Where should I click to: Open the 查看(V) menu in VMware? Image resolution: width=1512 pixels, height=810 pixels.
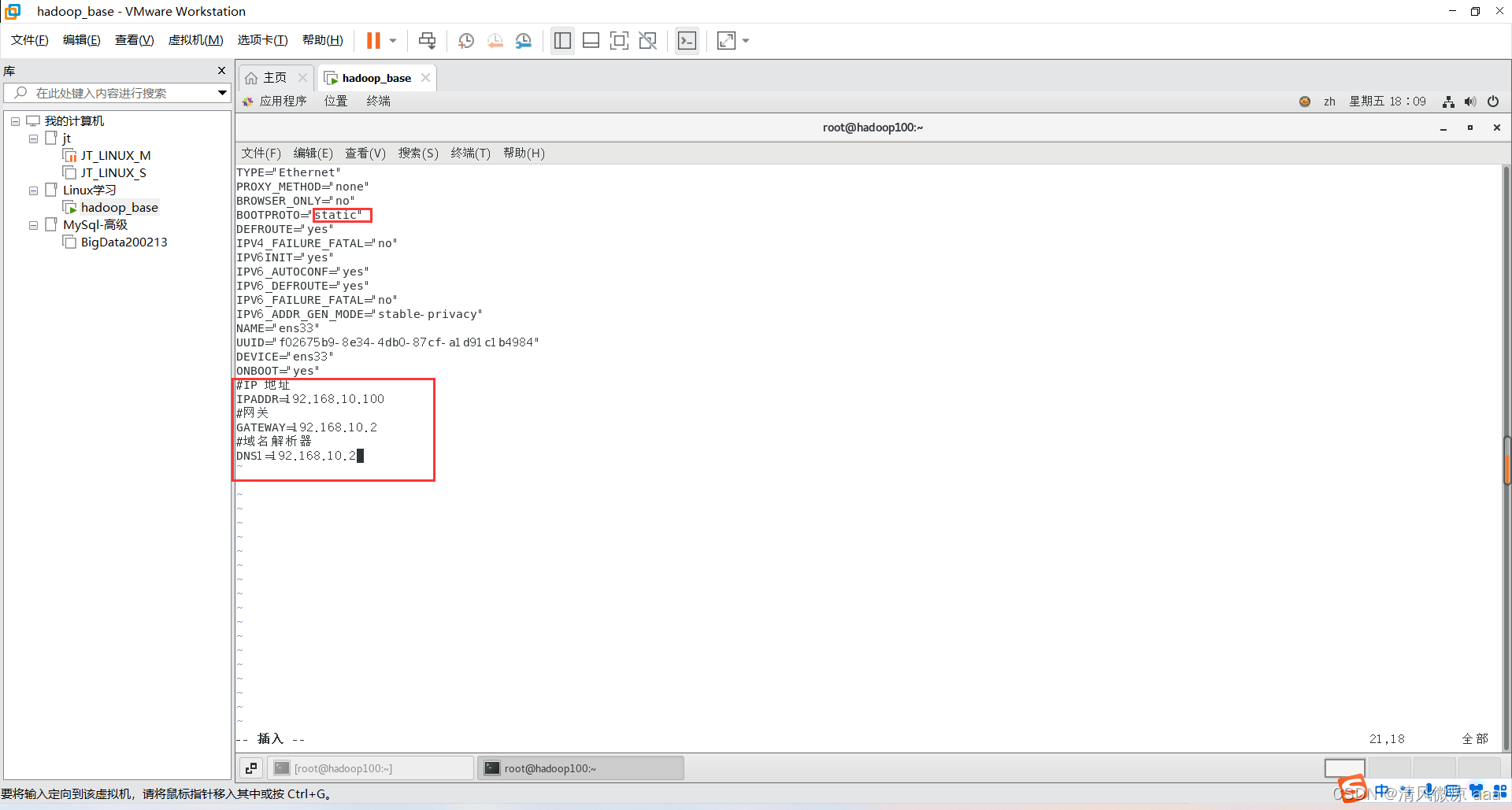(x=135, y=40)
